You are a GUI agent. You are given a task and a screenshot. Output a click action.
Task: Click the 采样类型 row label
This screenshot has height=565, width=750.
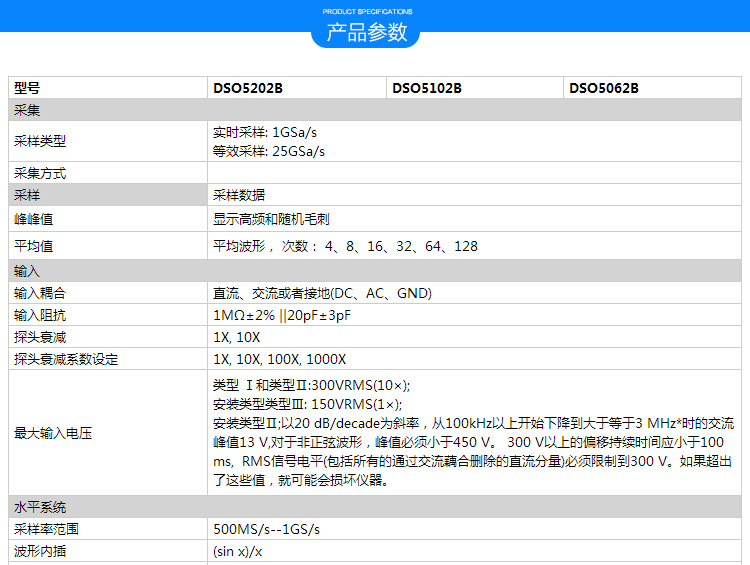tap(40, 142)
